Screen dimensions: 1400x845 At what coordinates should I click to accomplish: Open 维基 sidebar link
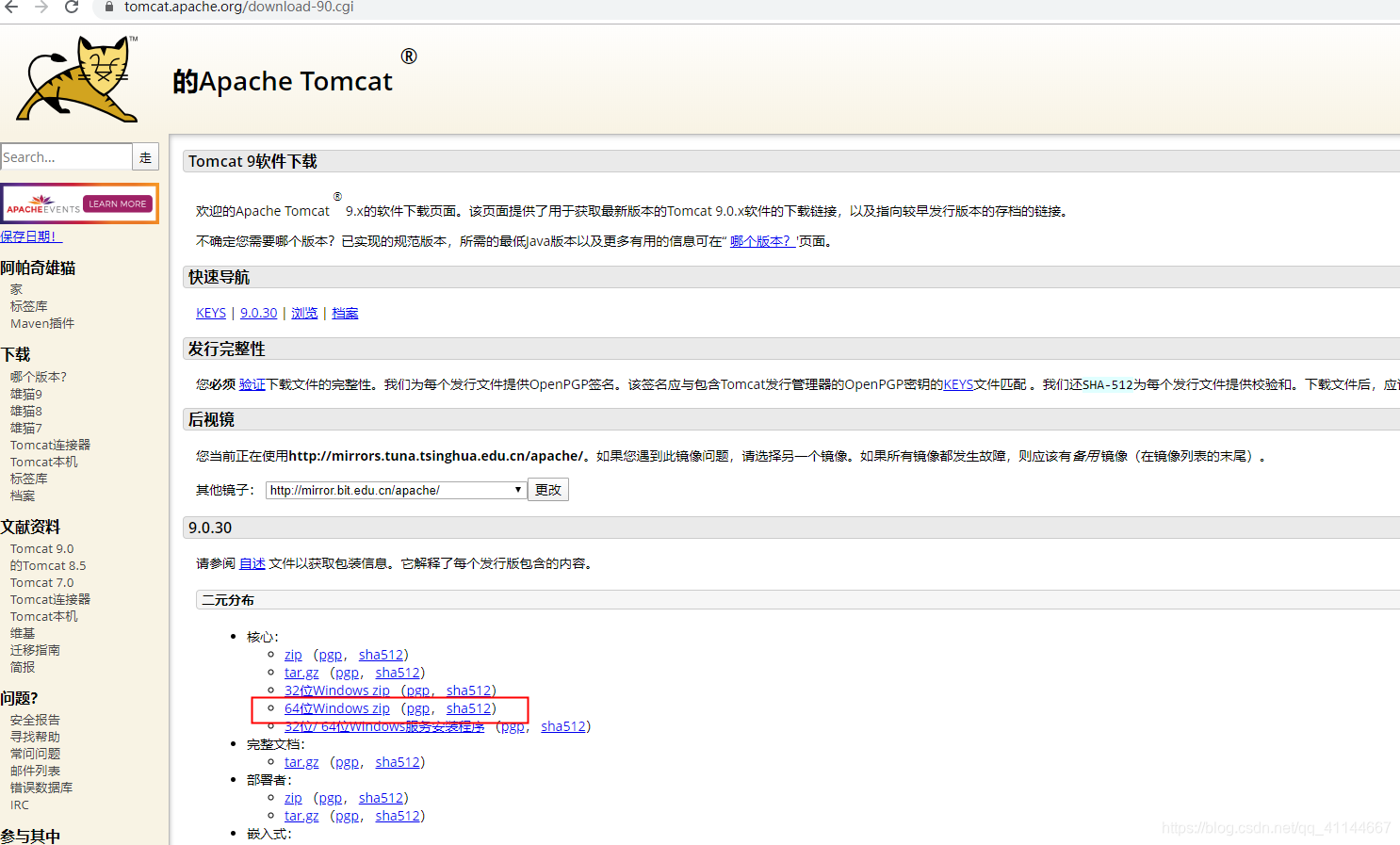(23, 633)
